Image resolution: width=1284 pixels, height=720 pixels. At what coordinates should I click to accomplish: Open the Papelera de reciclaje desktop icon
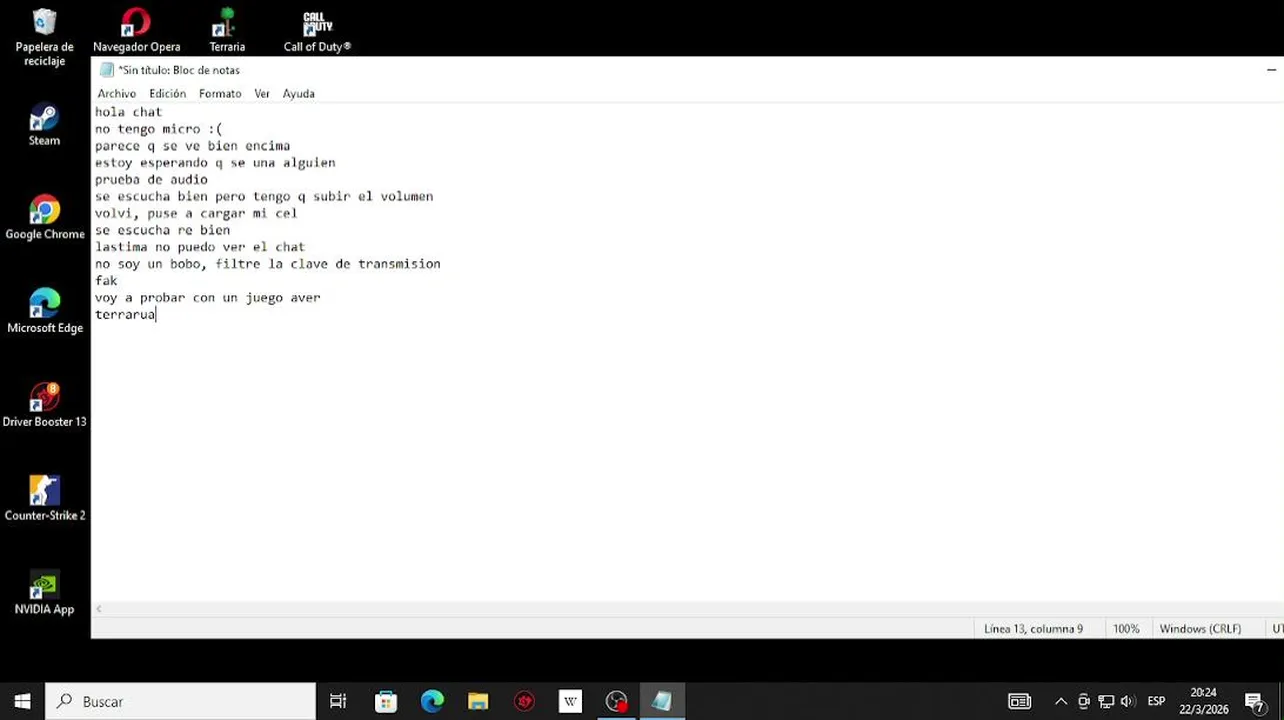[44, 37]
